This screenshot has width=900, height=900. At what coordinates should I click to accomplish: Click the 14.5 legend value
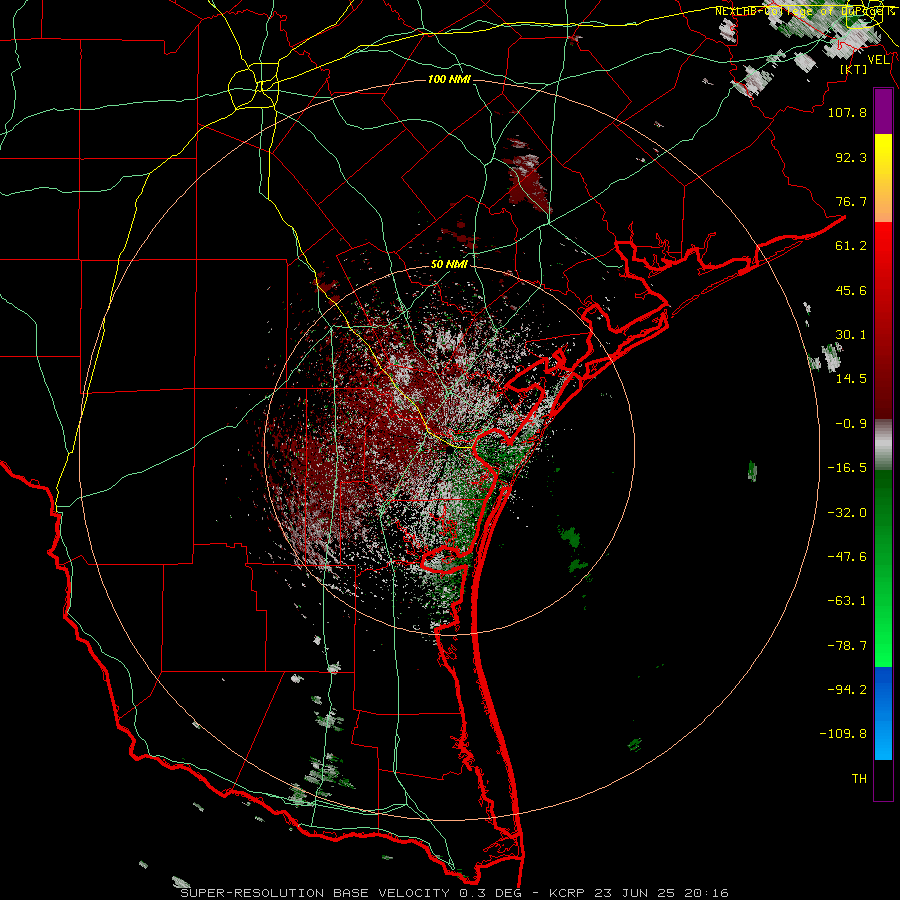click(851, 379)
